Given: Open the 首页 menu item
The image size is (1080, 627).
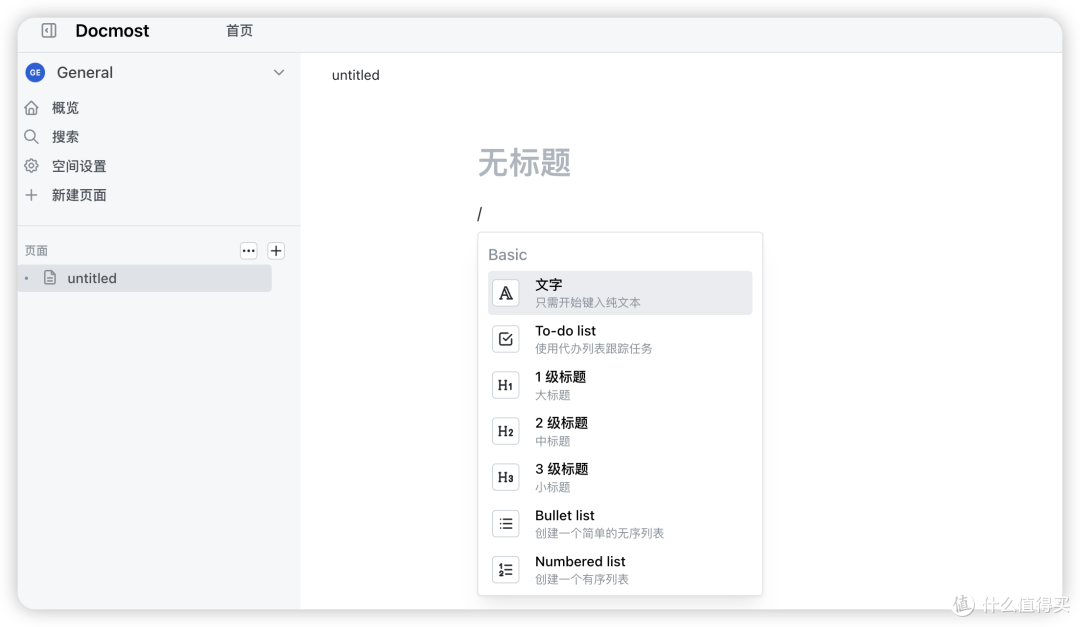Looking at the screenshot, I should pos(239,30).
